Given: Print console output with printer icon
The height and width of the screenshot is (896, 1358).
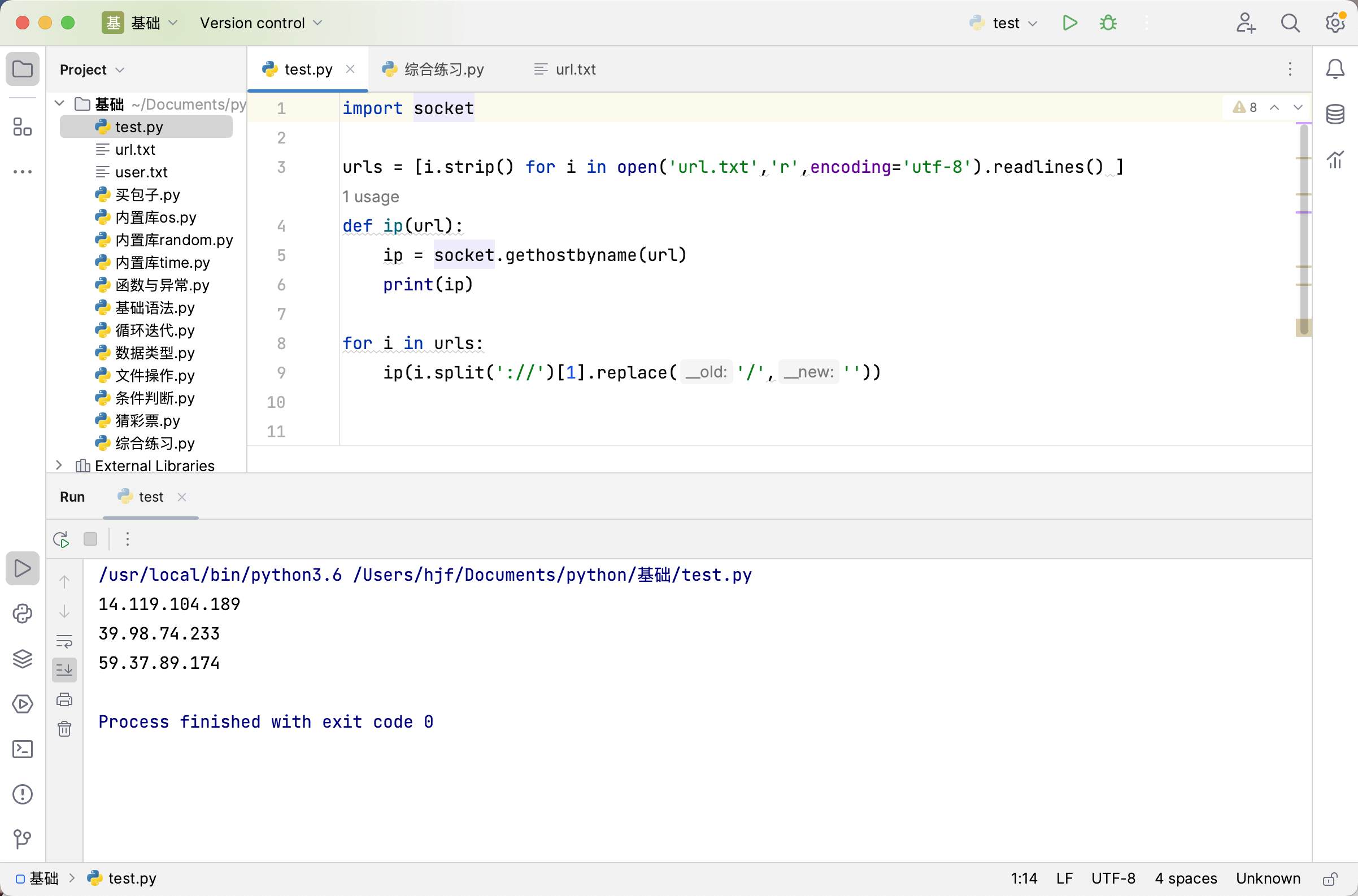Looking at the screenshot, I should click(64, 699).
